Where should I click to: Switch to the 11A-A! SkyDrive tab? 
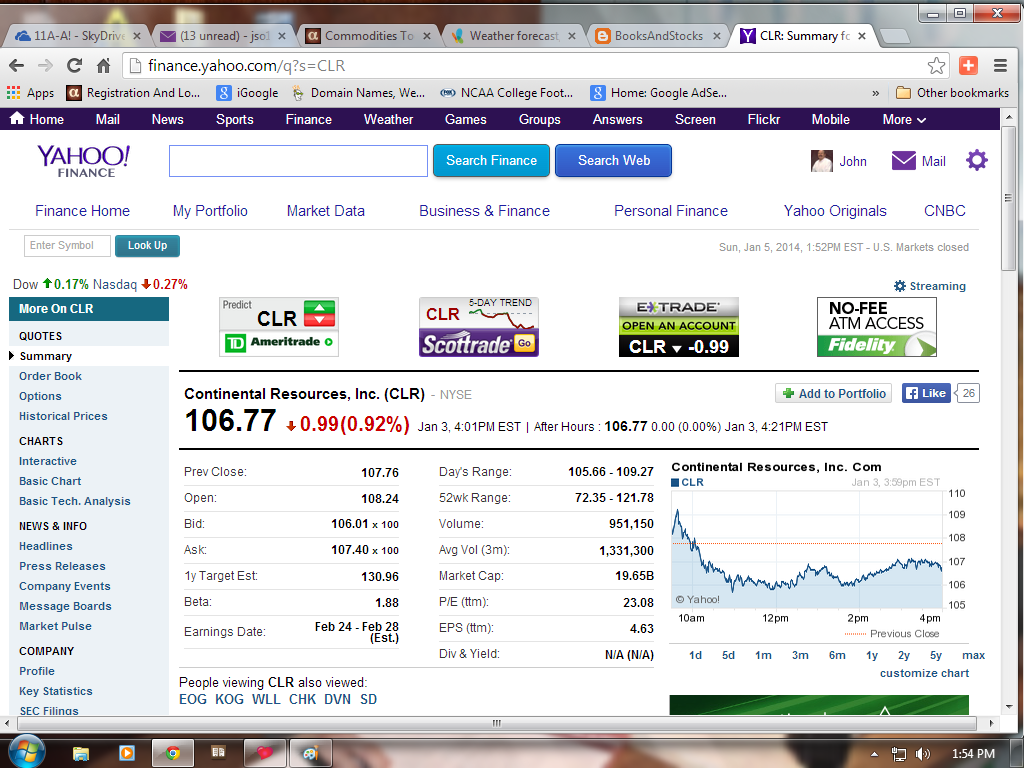click(x=78, y=36)
